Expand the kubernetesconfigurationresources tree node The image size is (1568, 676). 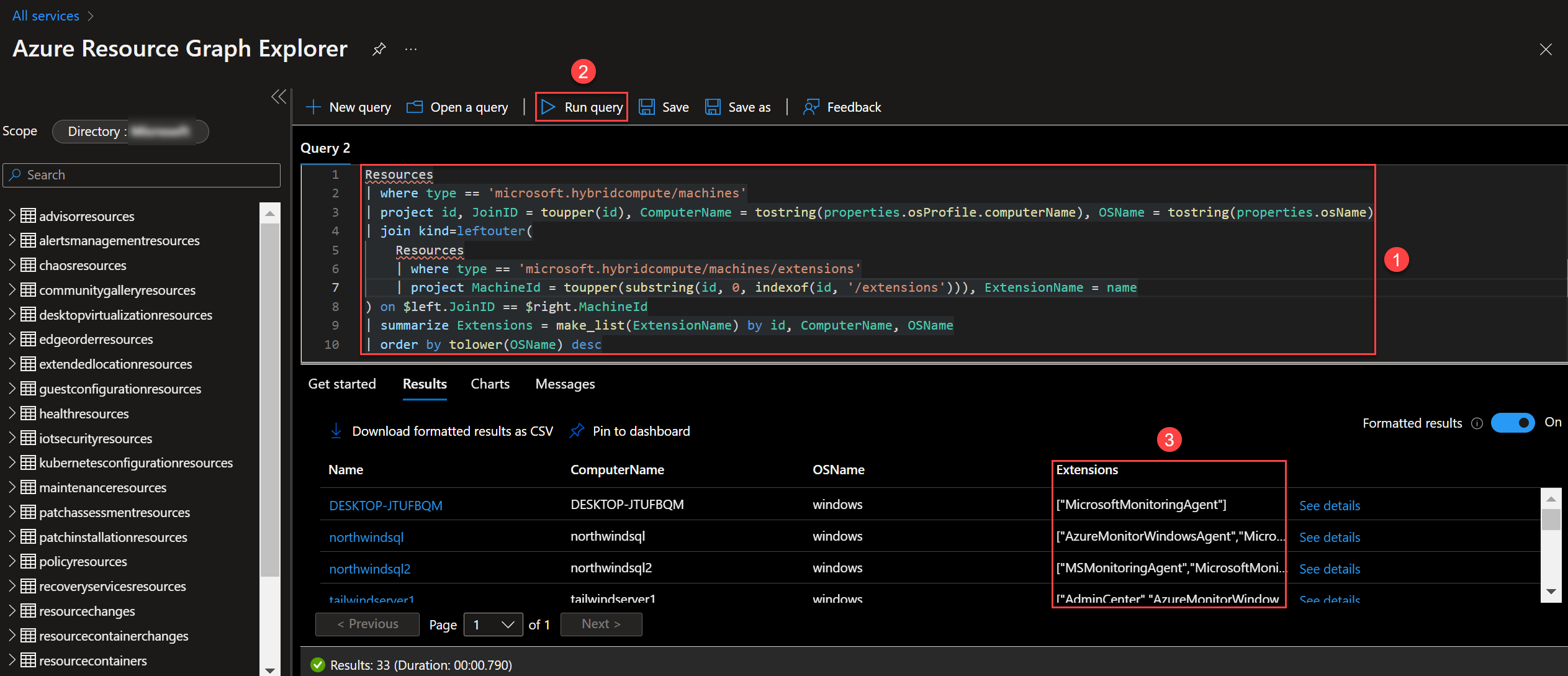pos(12,462)
